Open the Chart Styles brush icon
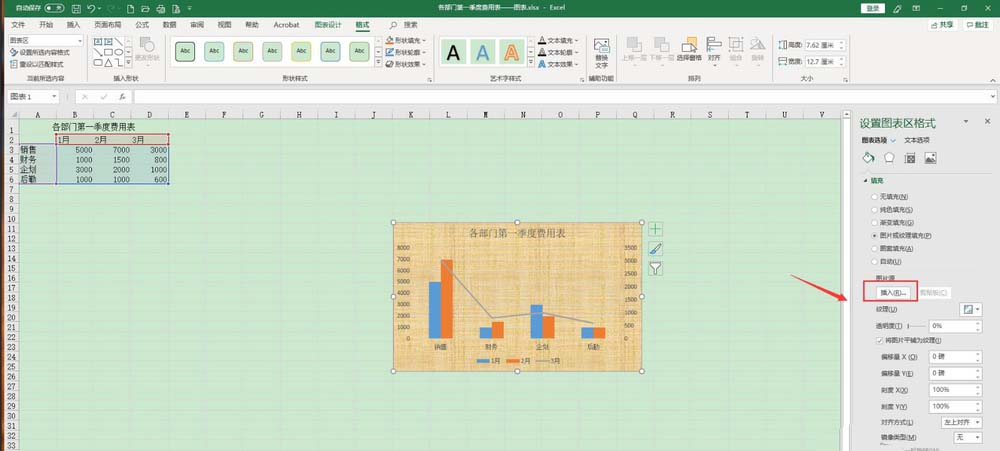1000x451 pixels. pyautogui.click(x=656, y=249)
